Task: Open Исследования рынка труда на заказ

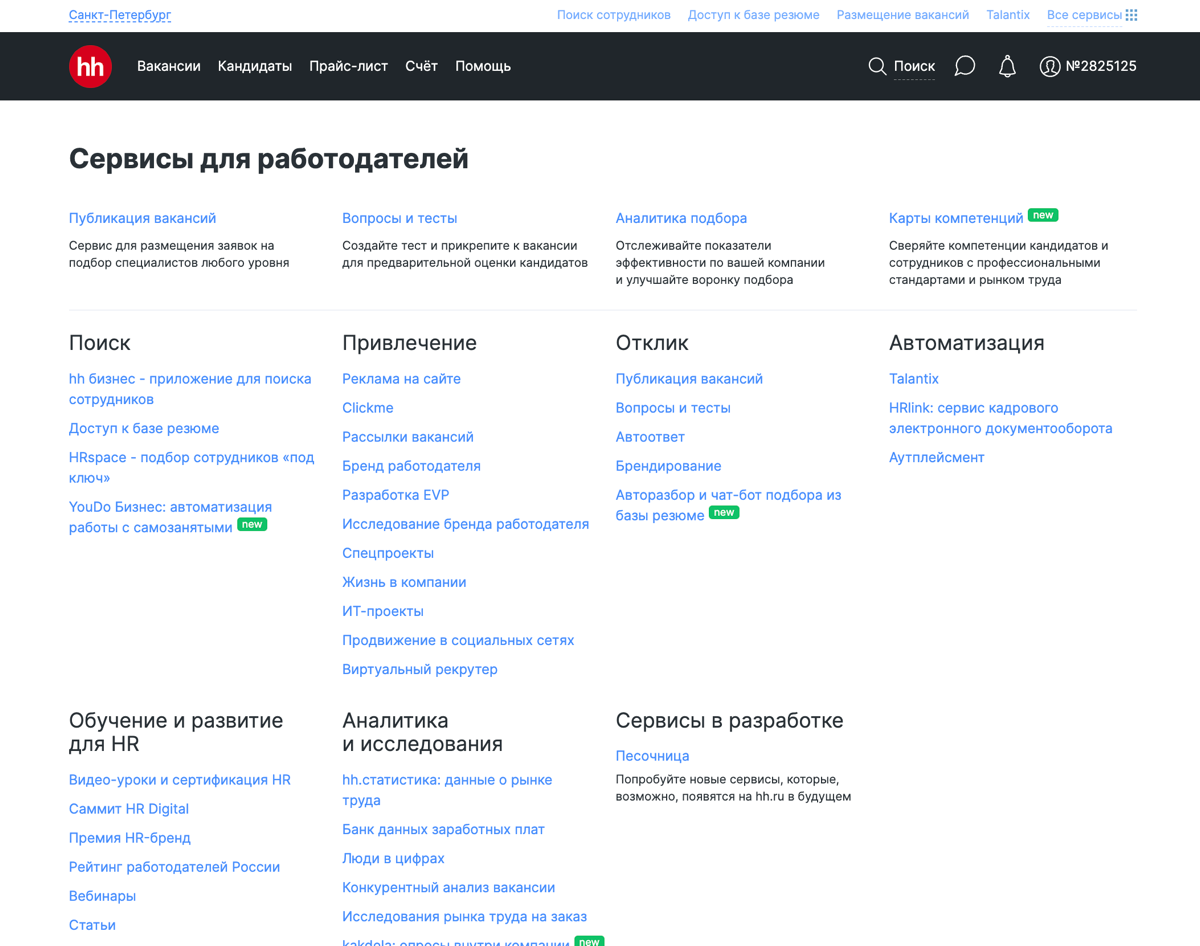Action: [x=464, y=916]
